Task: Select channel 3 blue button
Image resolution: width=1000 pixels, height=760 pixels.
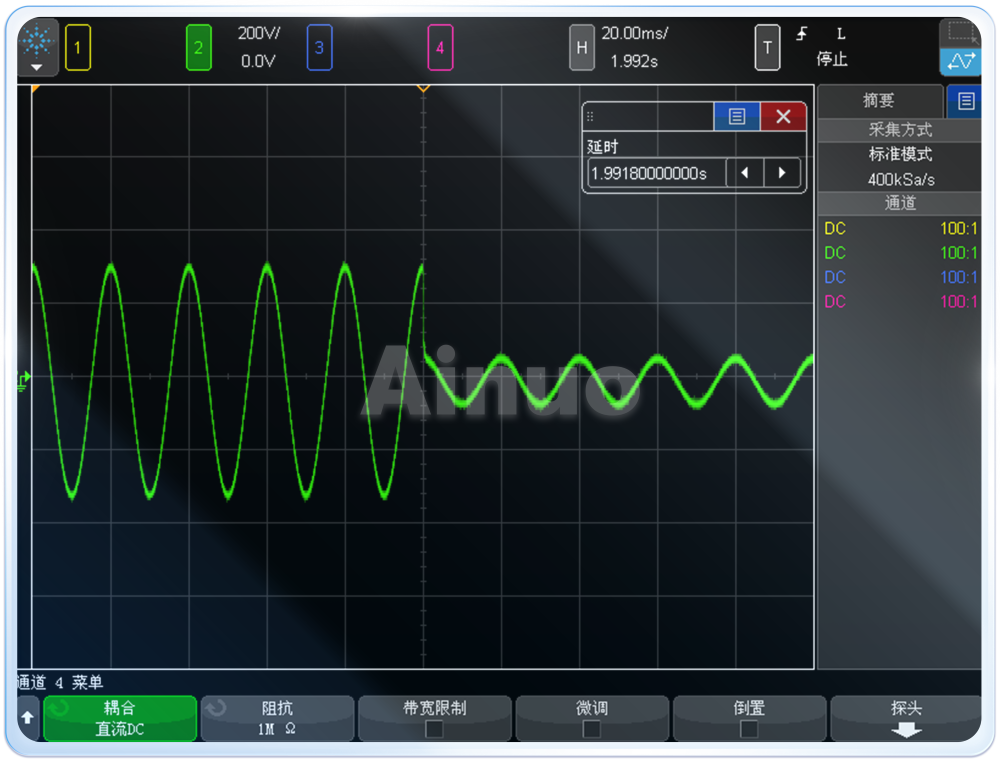Action: pos(319,47)
